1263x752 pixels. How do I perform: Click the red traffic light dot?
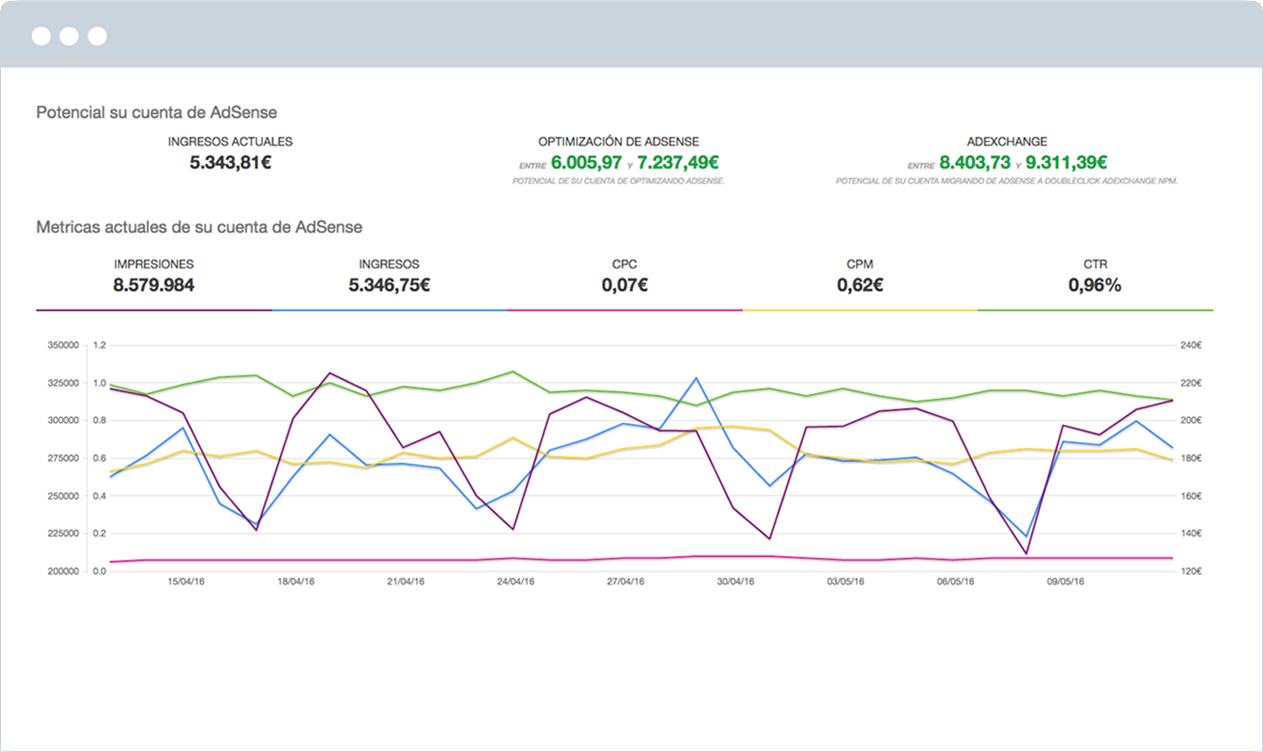41,36
